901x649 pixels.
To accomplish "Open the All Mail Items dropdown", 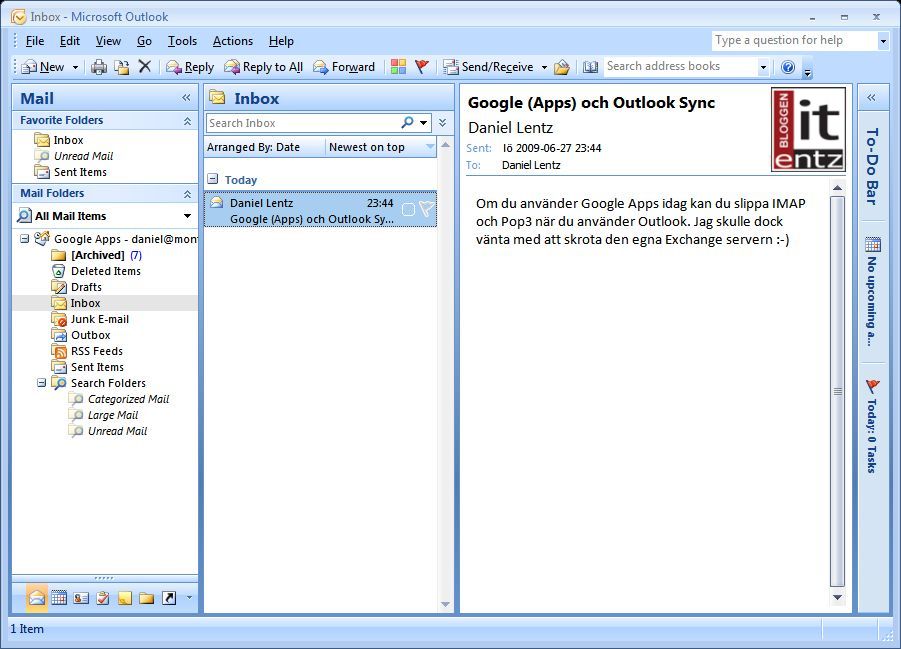I will (187, 216).
